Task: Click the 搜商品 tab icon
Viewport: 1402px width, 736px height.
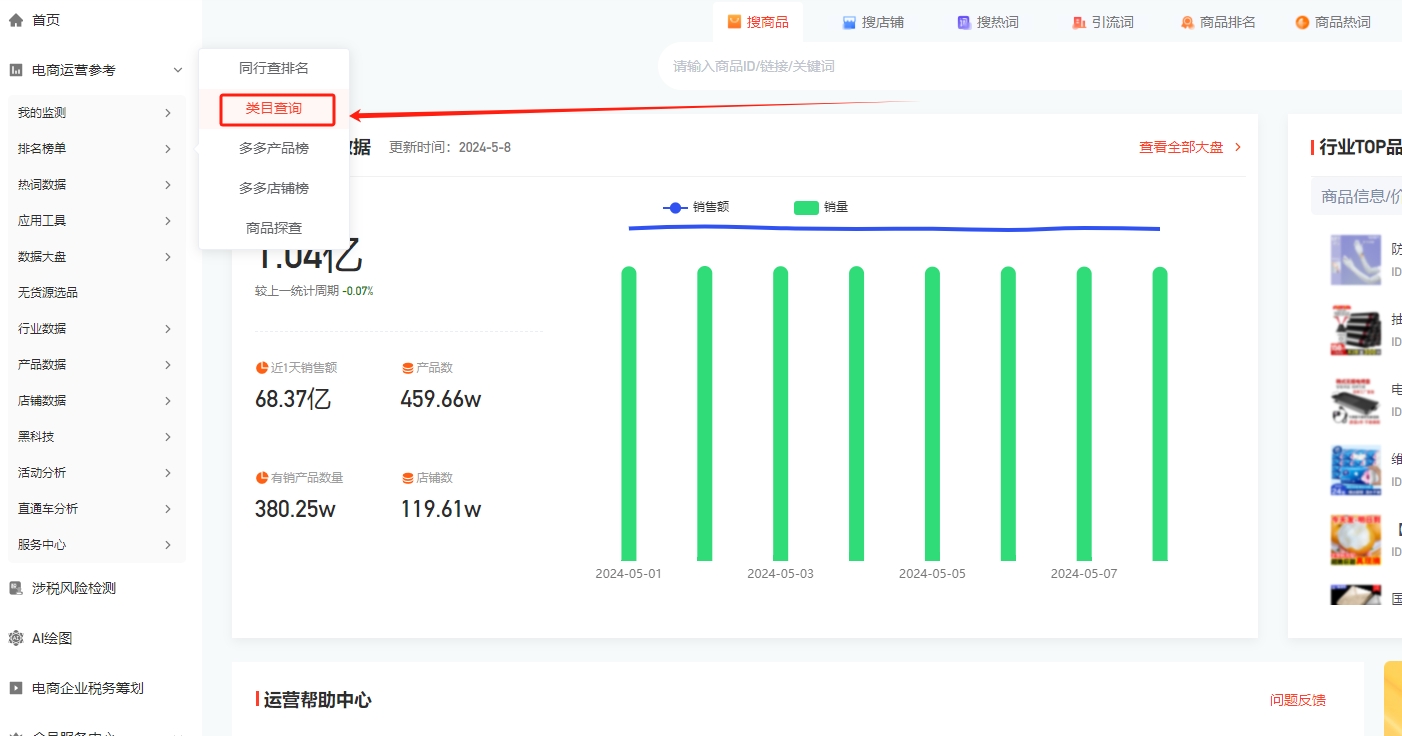Action: pyautogui.click(x=734, y=22)
